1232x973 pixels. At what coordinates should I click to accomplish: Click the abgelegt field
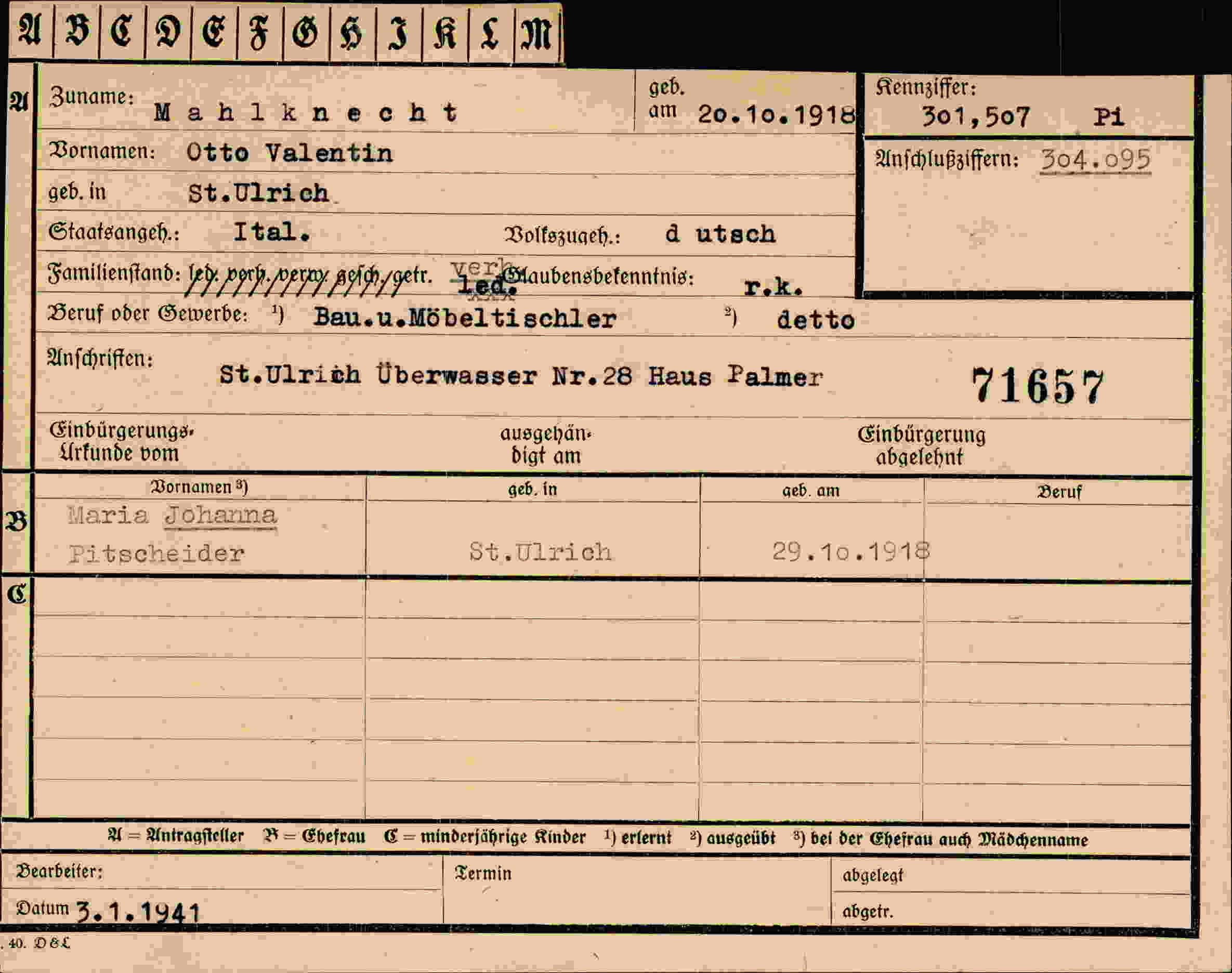[x=1012, y=876]
